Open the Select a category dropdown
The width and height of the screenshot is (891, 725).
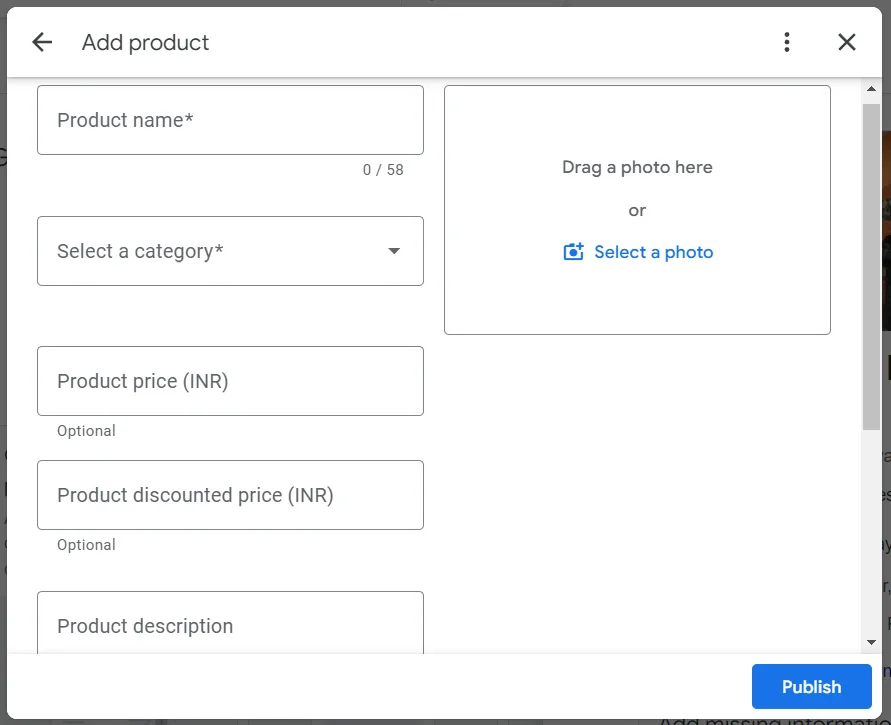pos(230,251)
